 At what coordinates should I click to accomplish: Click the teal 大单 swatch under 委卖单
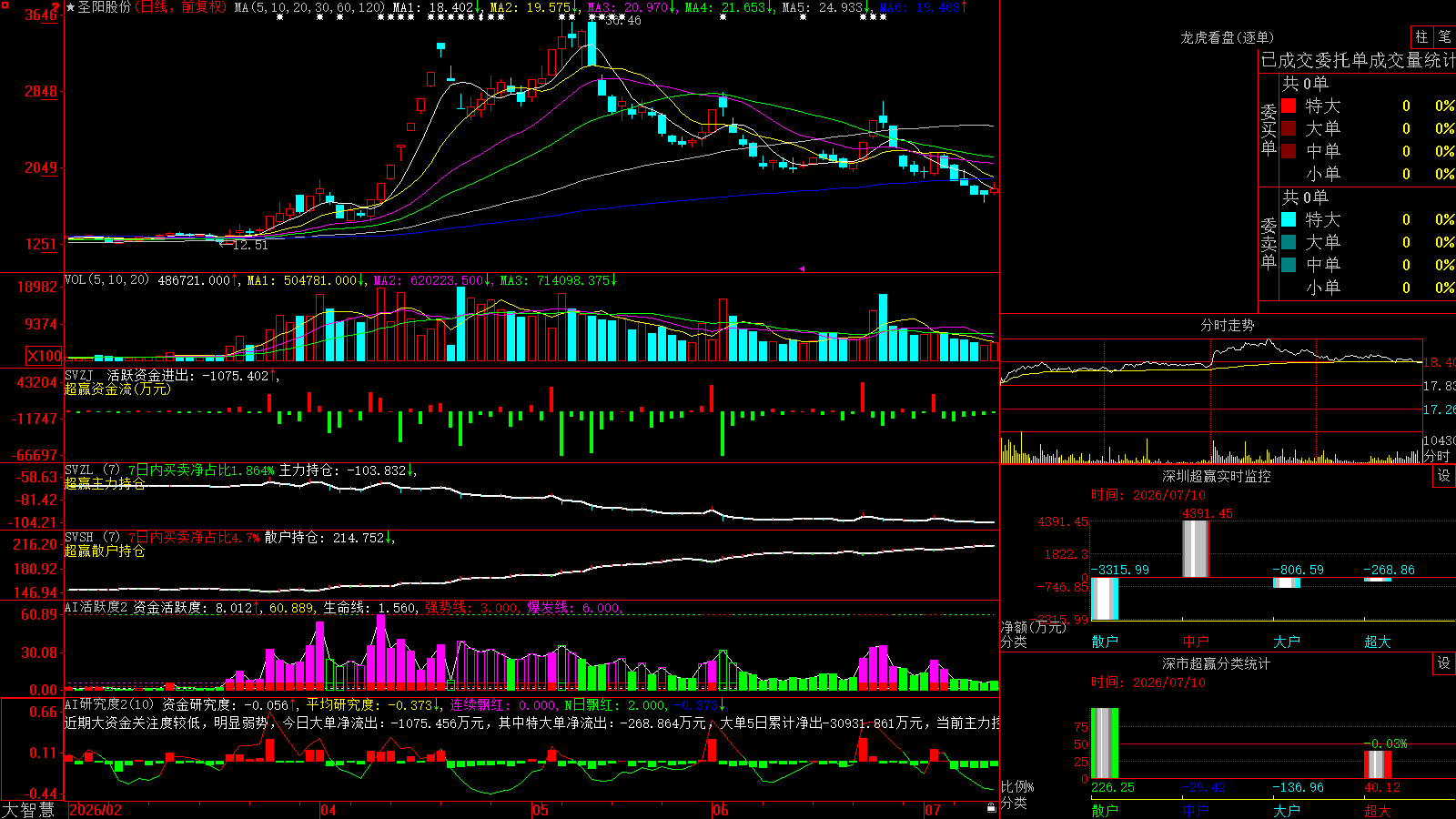click(1289, 242)
